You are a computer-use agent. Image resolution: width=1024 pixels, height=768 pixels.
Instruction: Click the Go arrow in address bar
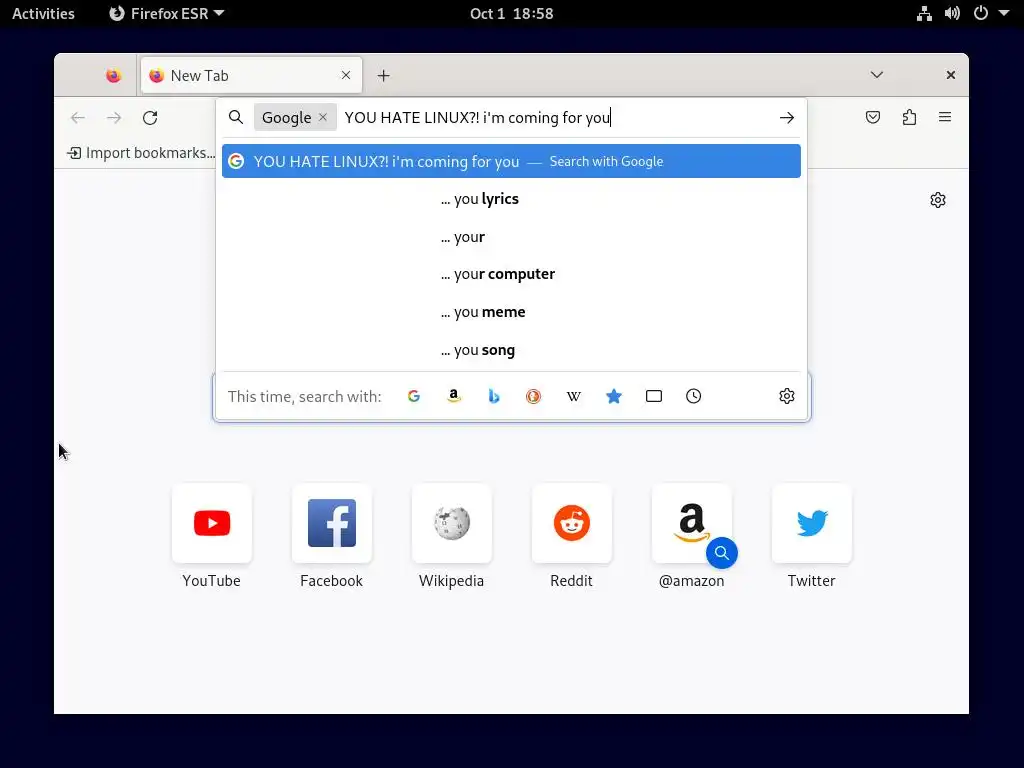point(786,118)
